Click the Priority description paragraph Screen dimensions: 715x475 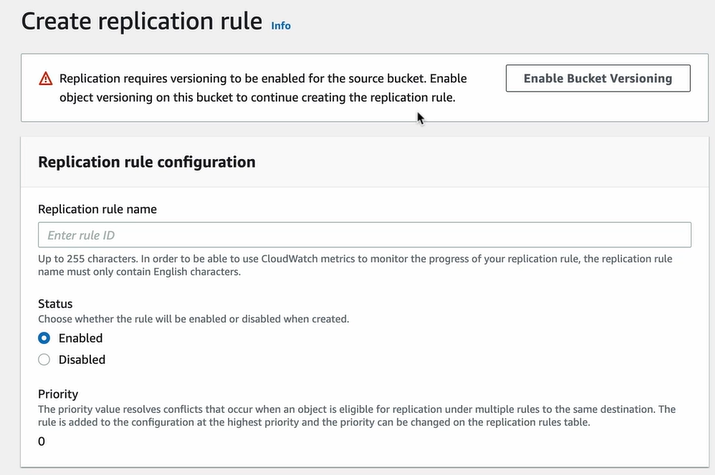(x=357, y=416)
